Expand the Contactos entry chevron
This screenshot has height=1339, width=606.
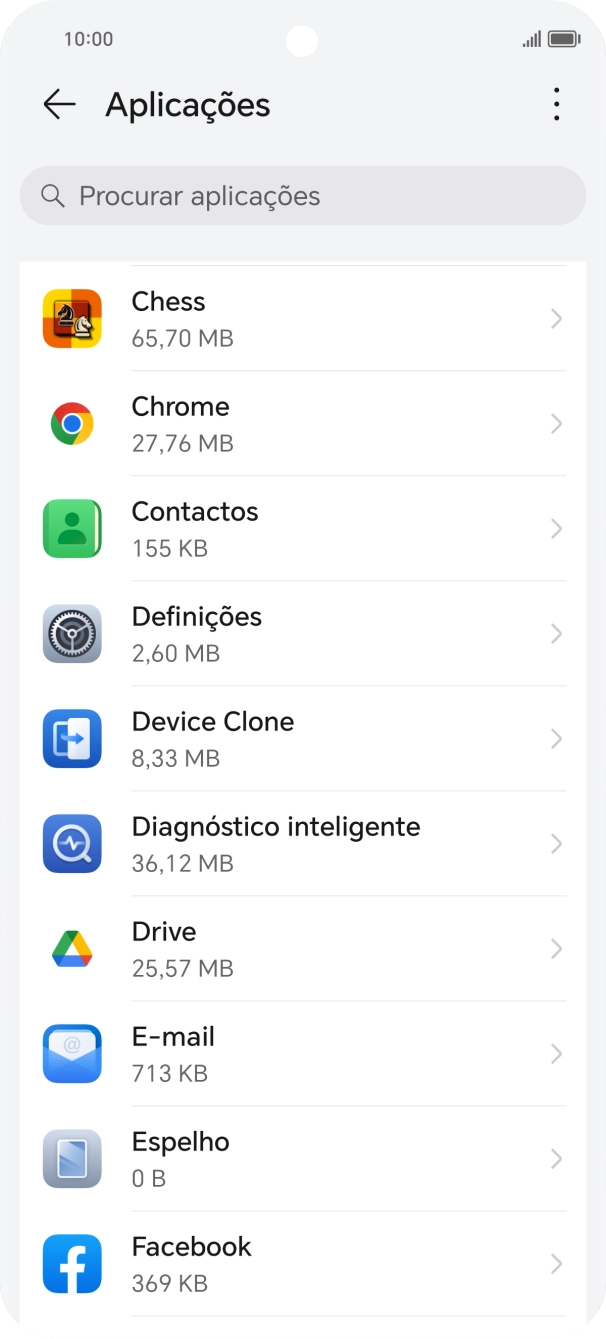tap(556, 528)
